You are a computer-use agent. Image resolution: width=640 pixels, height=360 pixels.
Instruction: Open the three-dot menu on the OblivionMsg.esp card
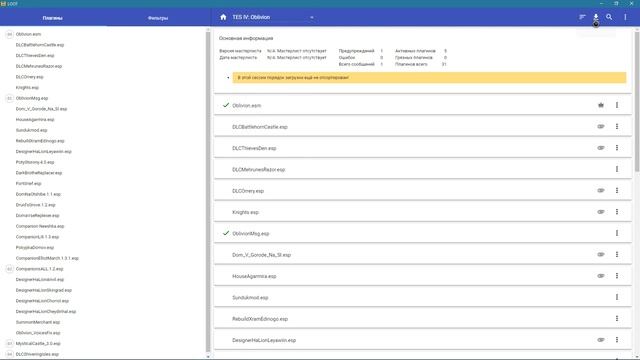(617, 233)
